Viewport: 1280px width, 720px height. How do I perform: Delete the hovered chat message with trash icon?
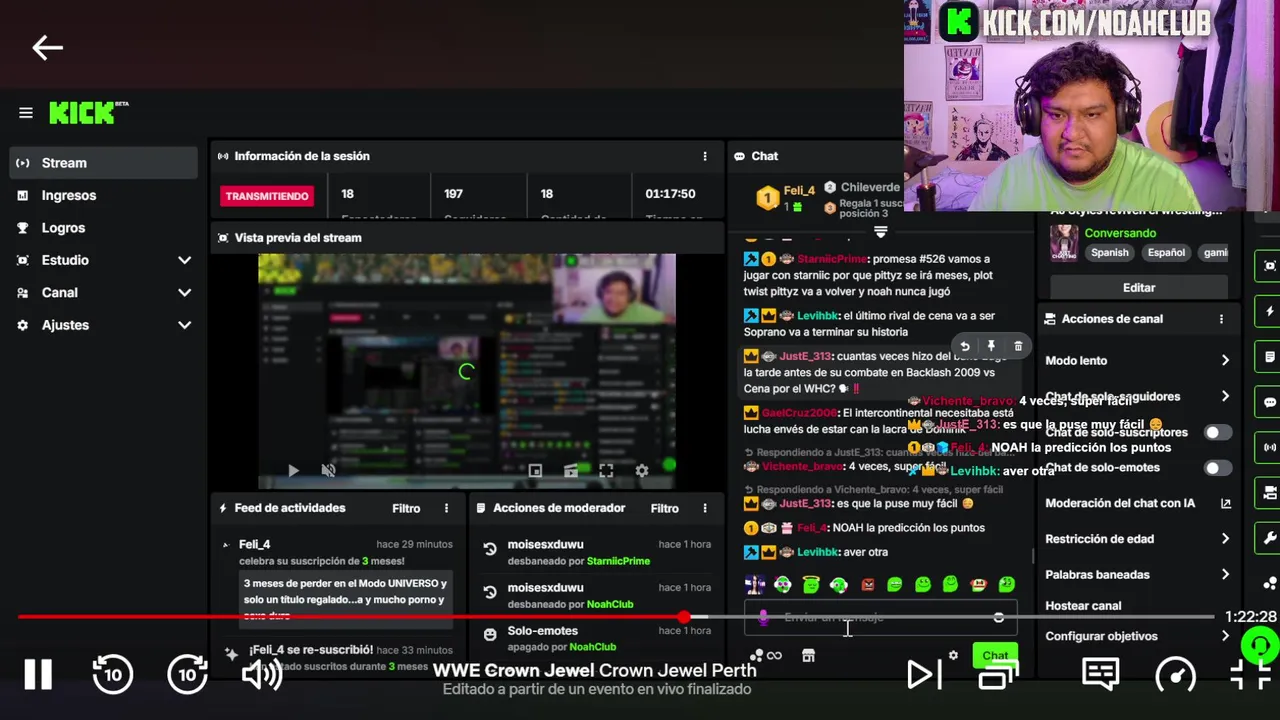pyautogui.click(x=1018, y=346)
